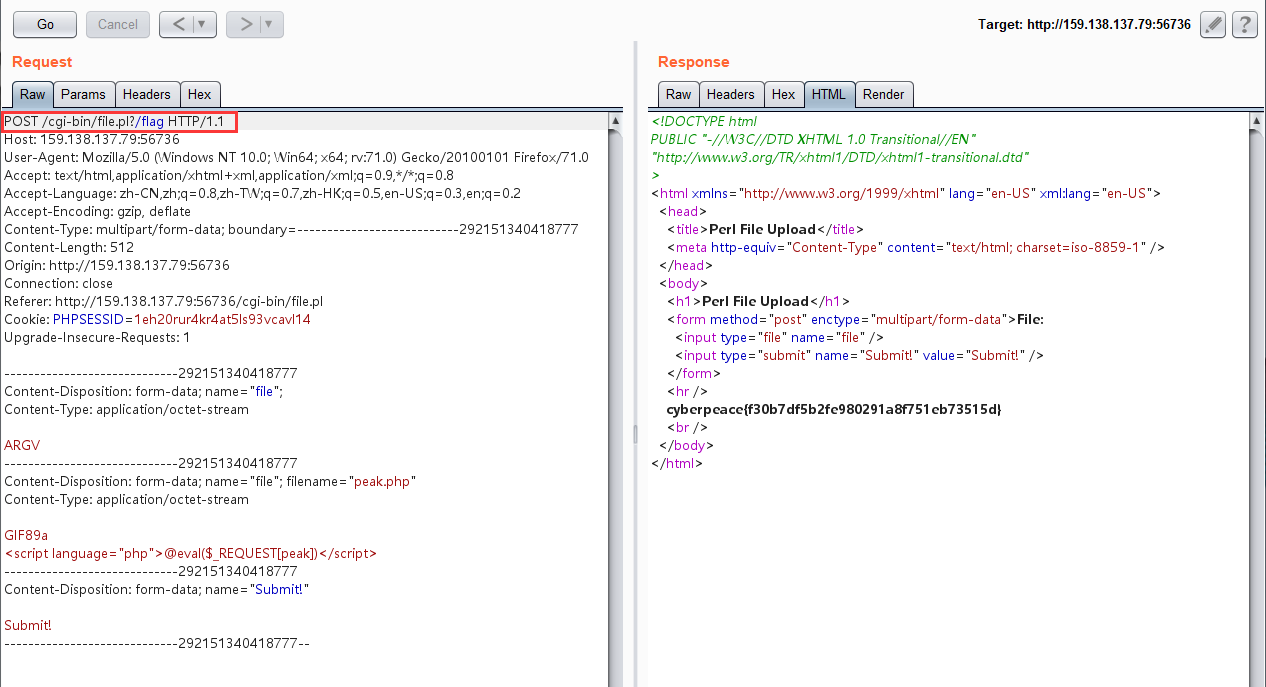Click the meta http-equiv Content-Type line
Viewport: 1266px width, 687px height.
click(916, 248)
